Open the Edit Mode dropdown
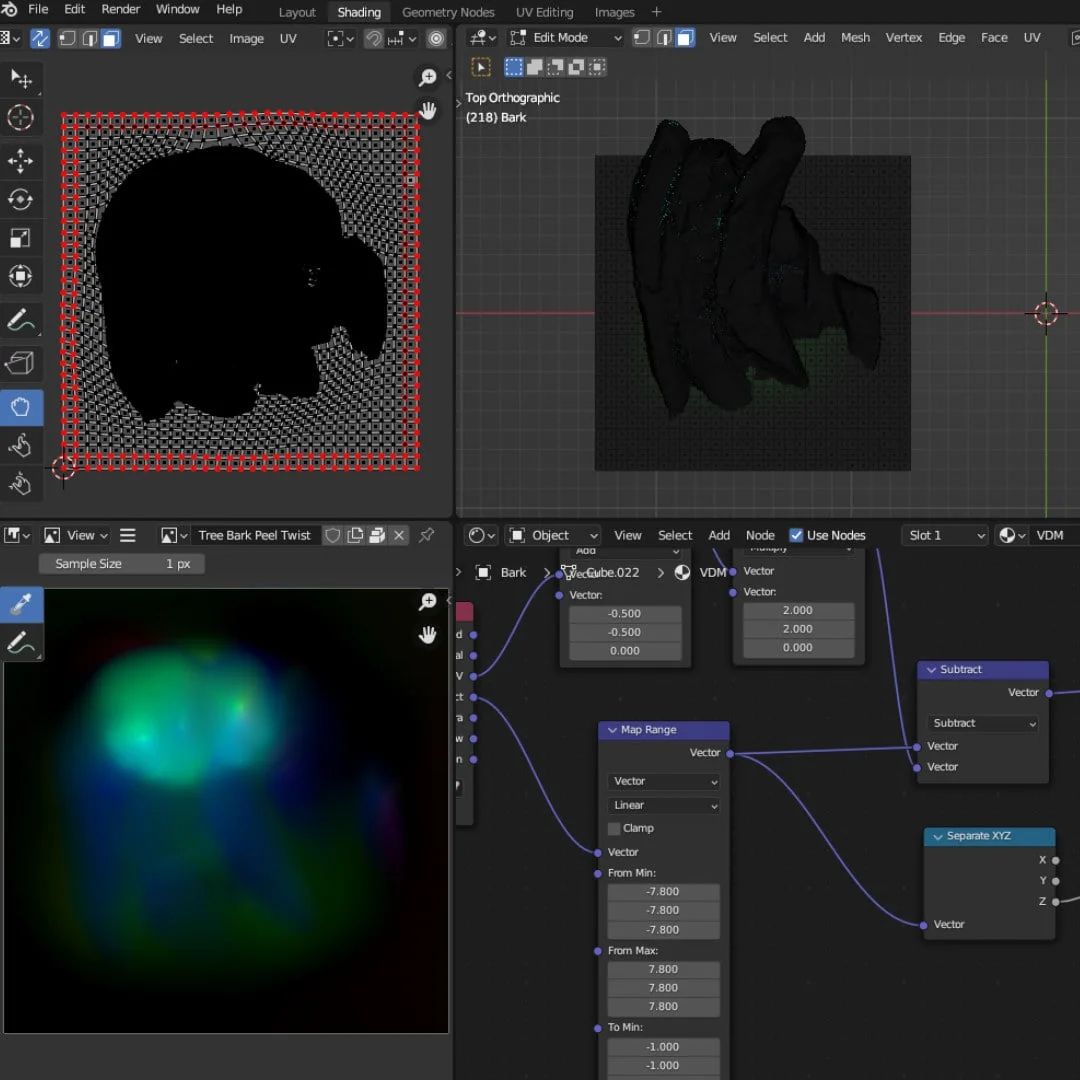This screenshot has height=1080, width=1080. coord(565,38)
